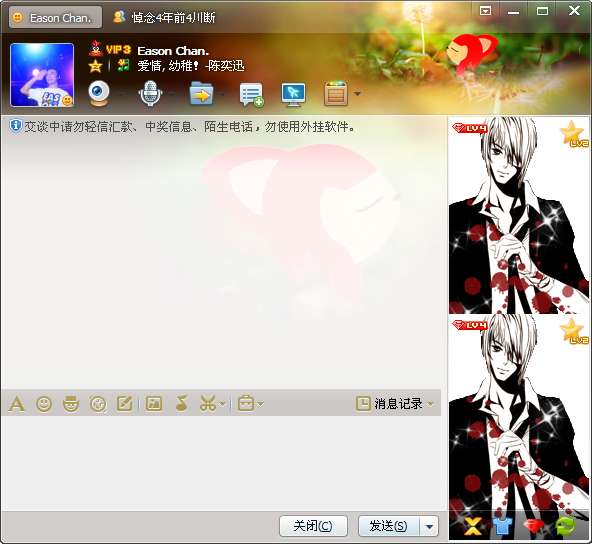Click the top QQ show character image

[x=519, y=215]
